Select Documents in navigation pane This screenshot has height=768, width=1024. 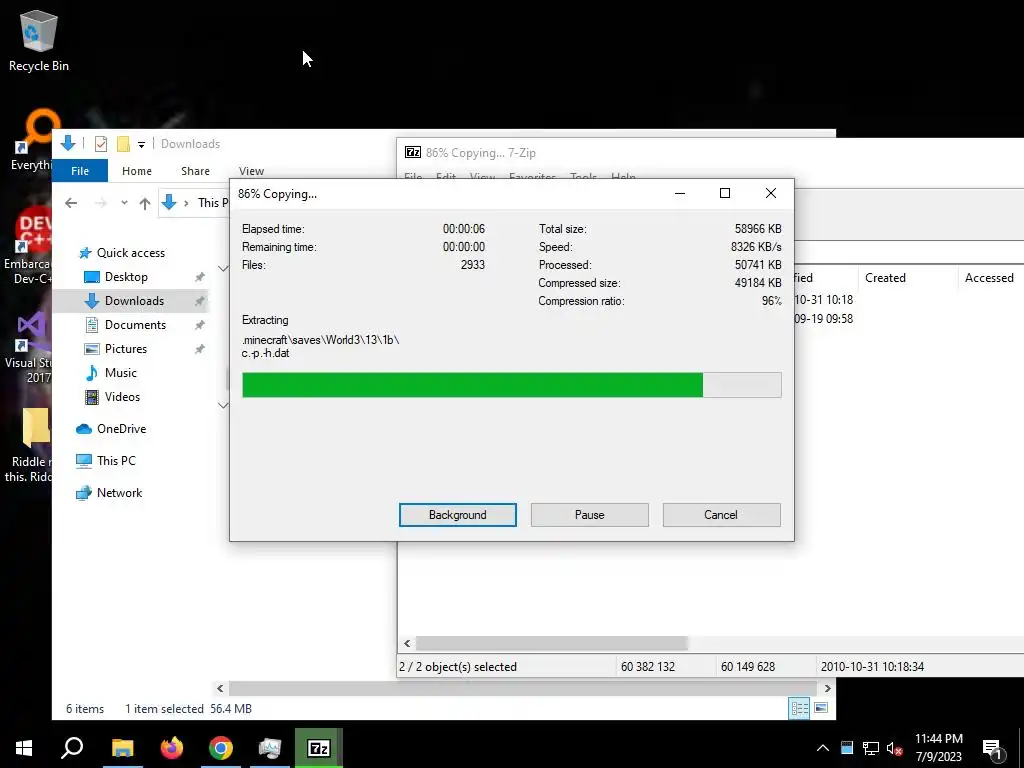pyautogui.click(x=135, y=325)
